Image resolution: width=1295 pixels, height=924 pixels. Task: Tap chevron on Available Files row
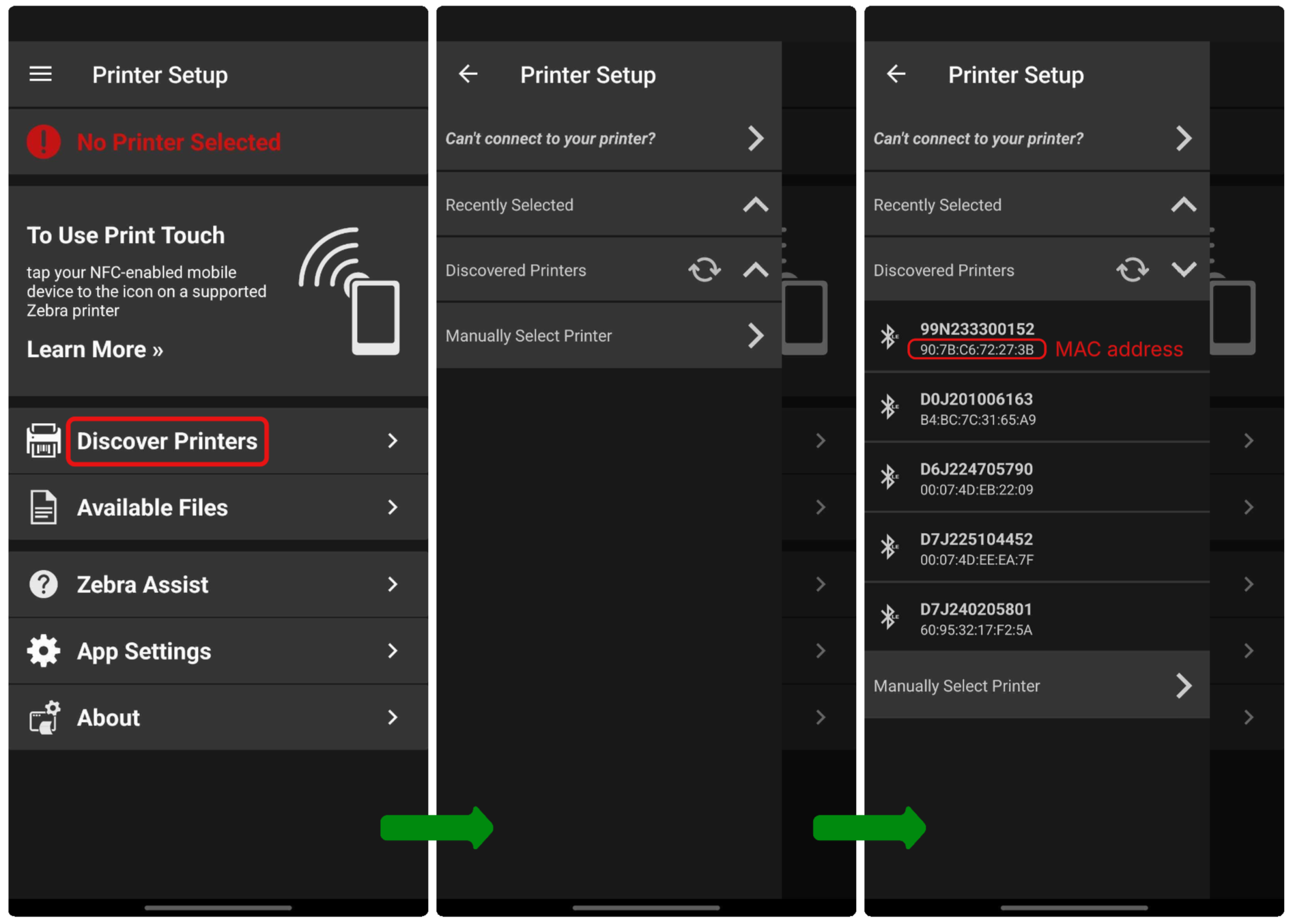[x=393, y=507]
